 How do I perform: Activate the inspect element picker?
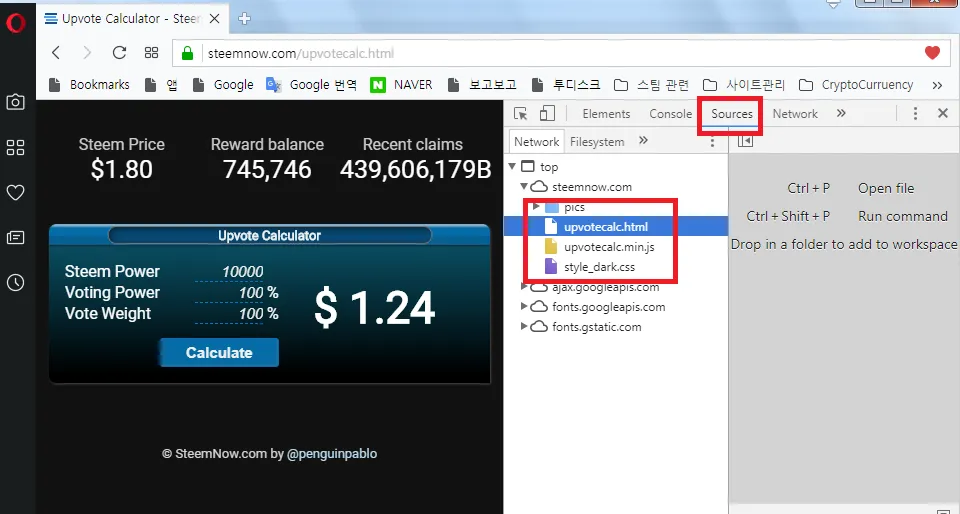(520, 114)
